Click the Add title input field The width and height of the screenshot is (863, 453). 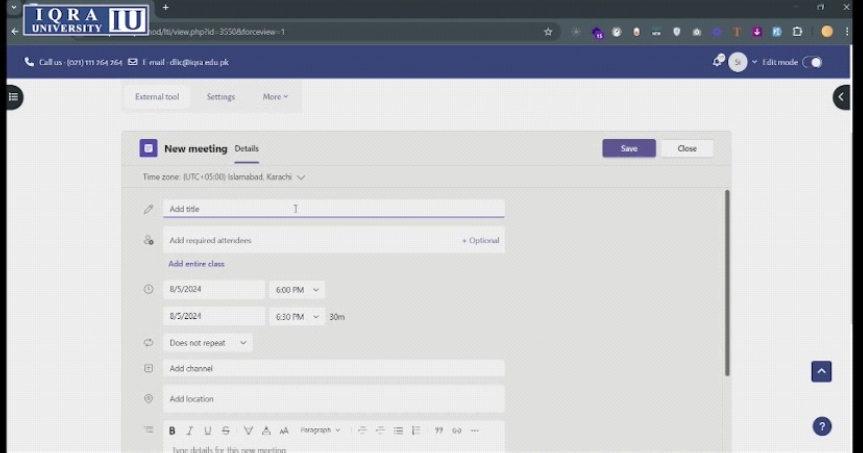(333, 209)
